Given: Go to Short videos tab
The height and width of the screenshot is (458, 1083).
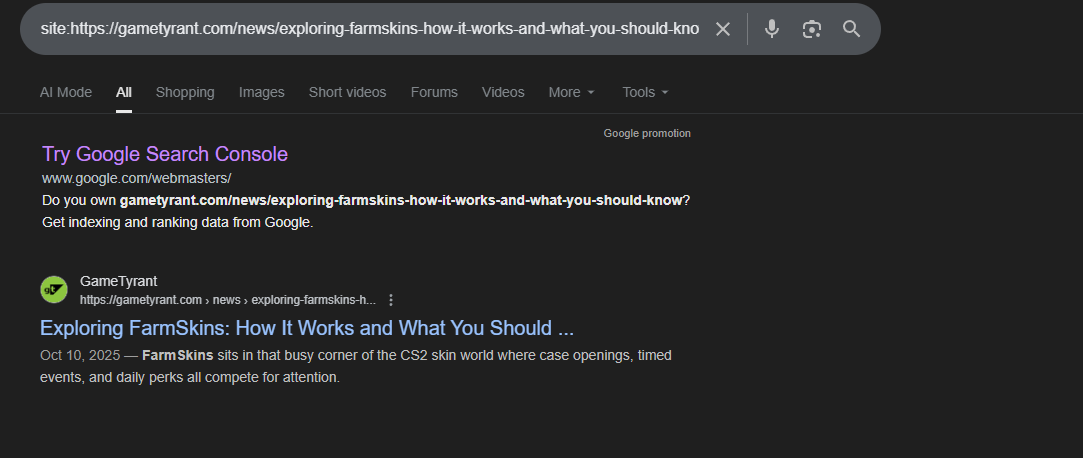Looking at the screenshot, I should pyautogui.click(x=347, y=92).
